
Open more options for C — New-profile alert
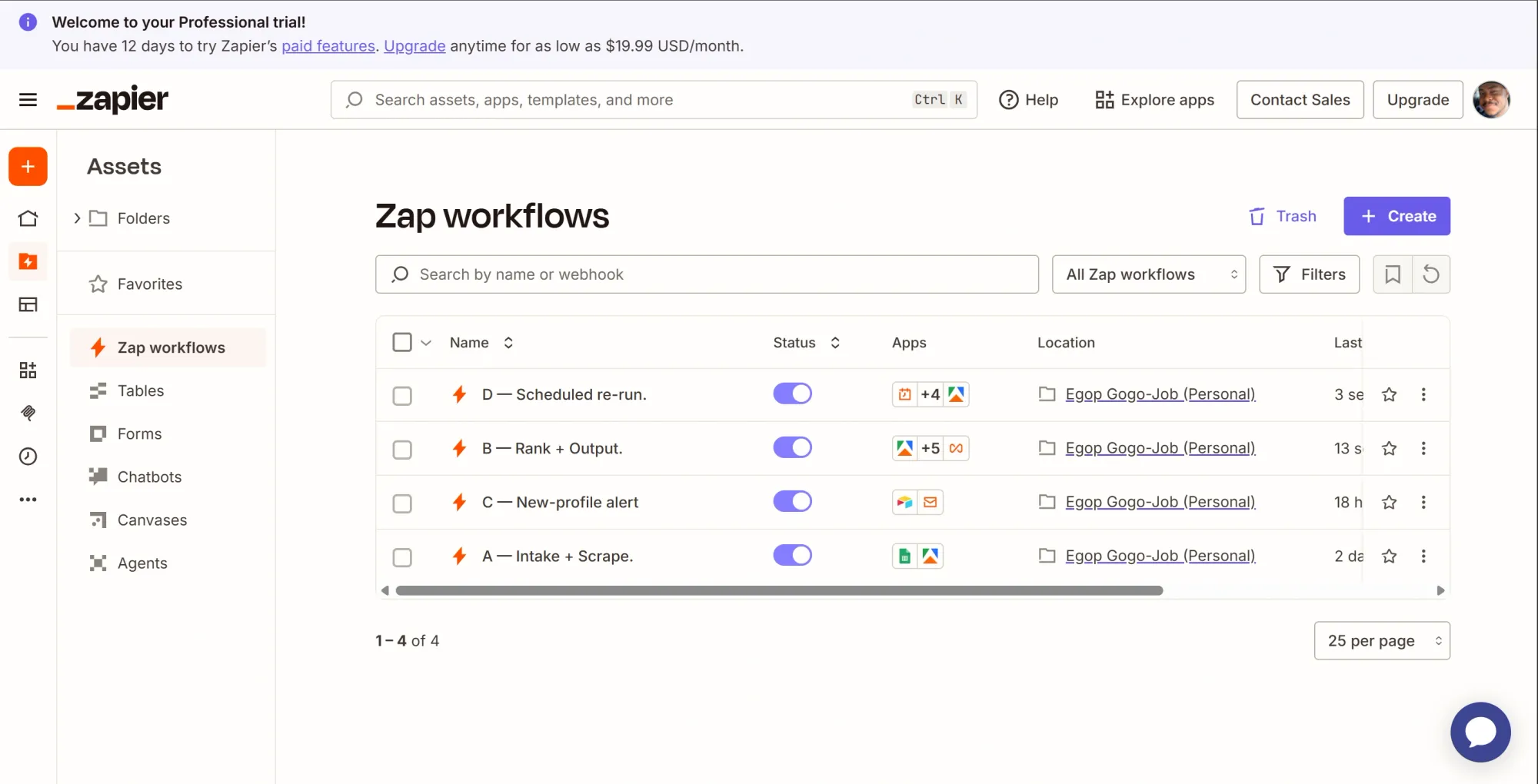click(1423, 502)
